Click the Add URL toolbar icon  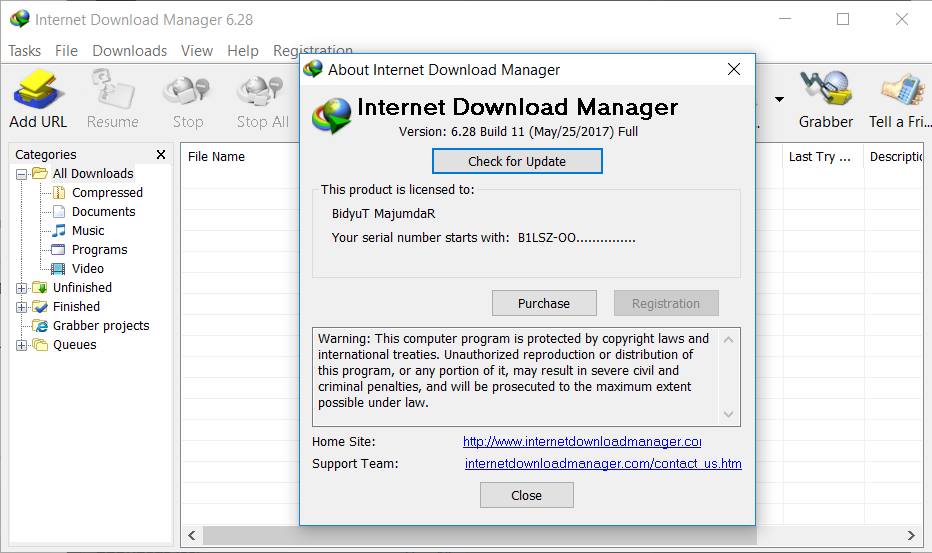[37, 89]
